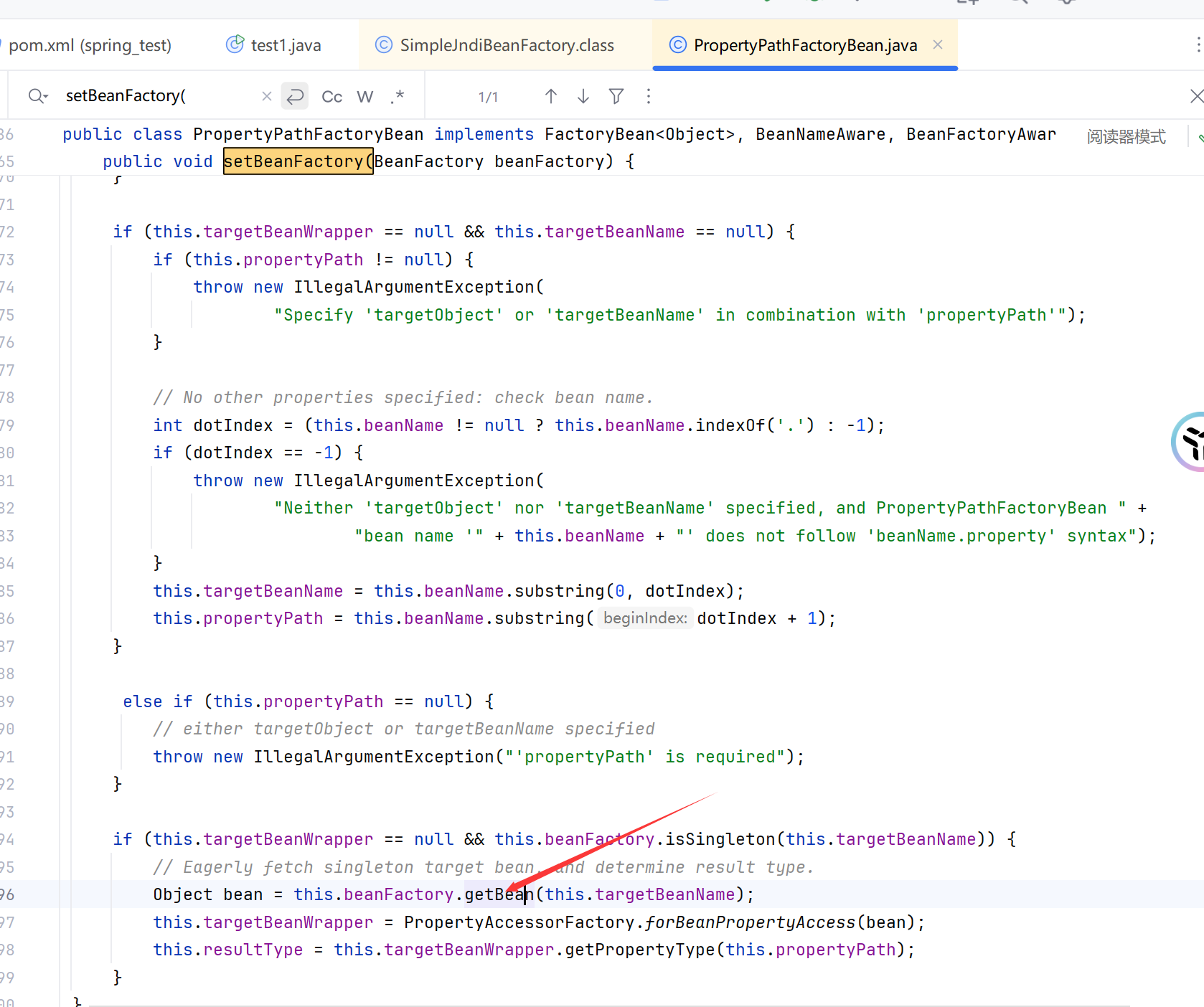Click the class name PropertyPathFactoryBean in header
Screen dimensions: 1204x1007
coord(309,134)
